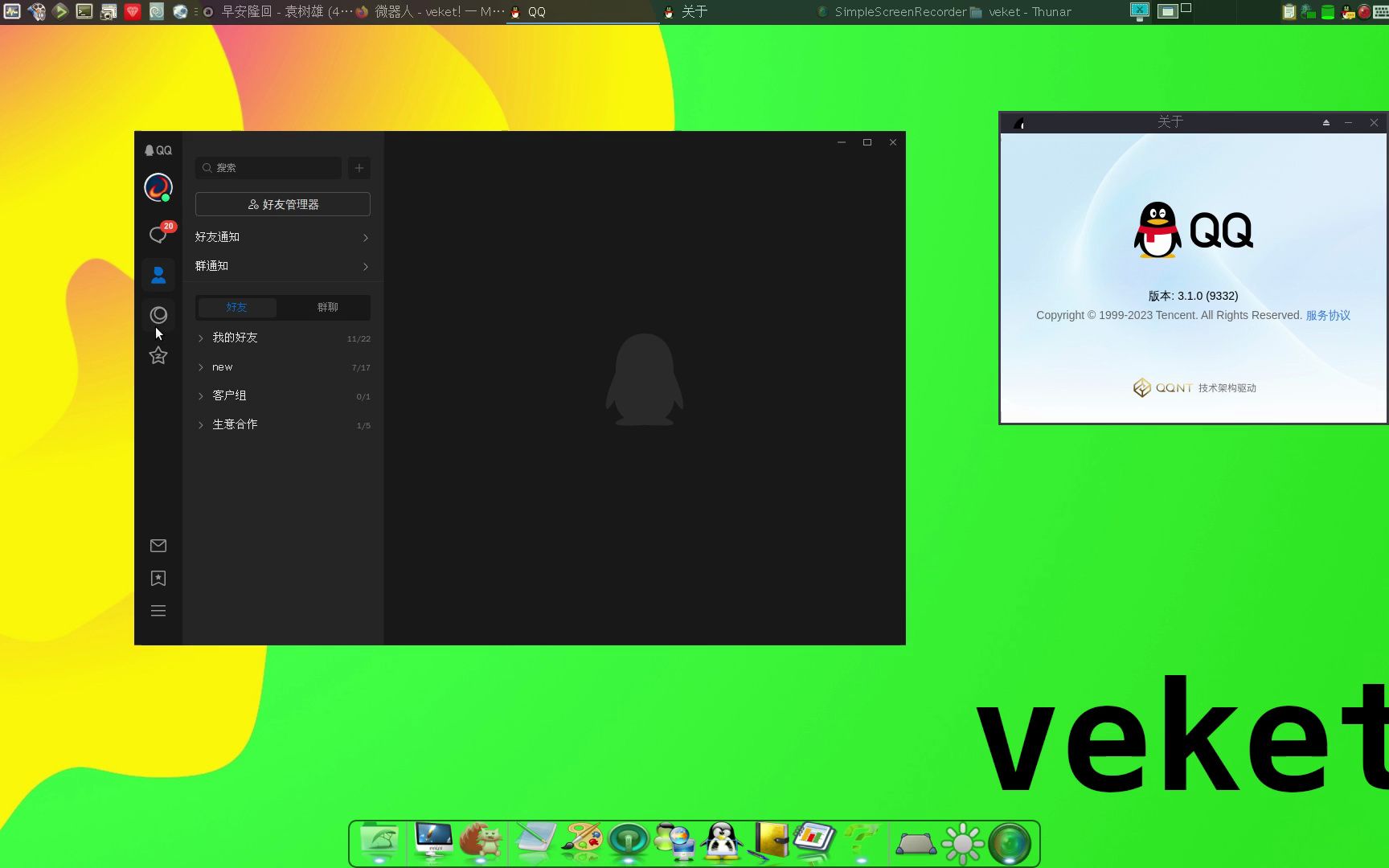The height and width of the screenshot is (868, 1389).
Task: Switch to the Firefox 微器人 taskbar entry
Action: coord(430,12)
